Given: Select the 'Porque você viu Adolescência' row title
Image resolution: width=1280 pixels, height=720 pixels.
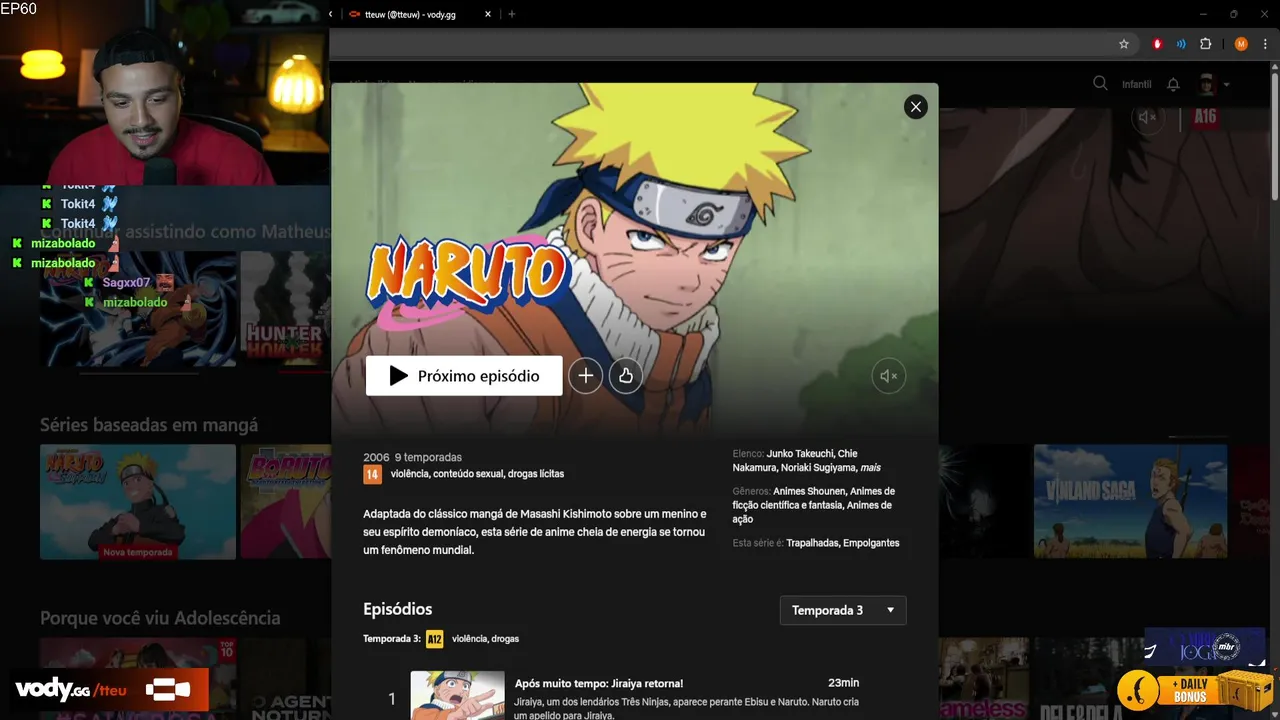Looking at the screenshot, I should click(x=160, y=618).
